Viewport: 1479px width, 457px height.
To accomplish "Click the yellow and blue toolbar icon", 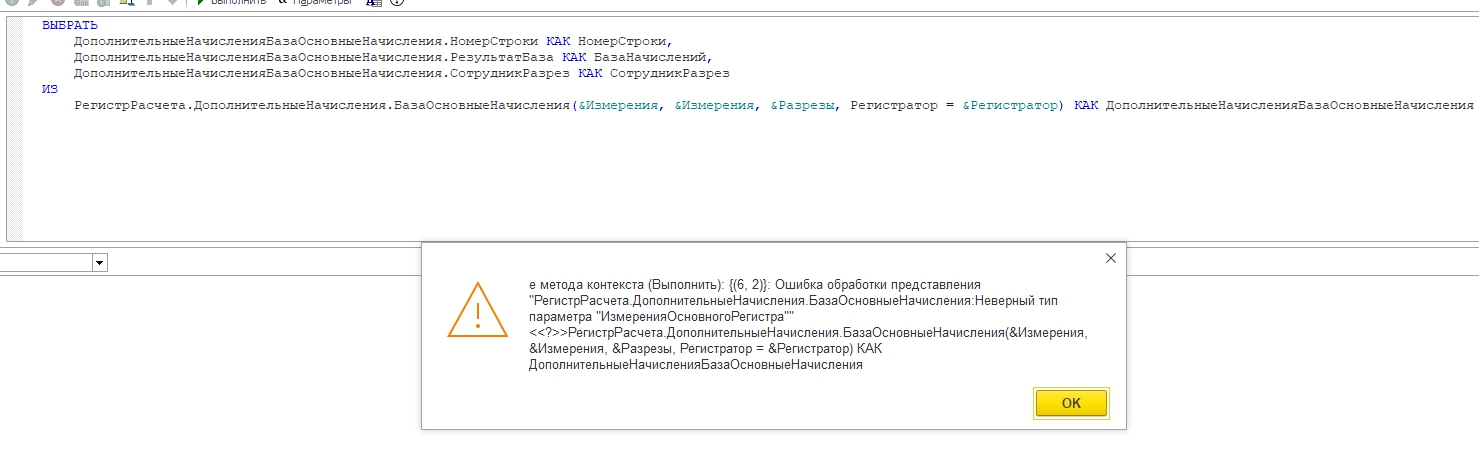I will pos(127,2).
